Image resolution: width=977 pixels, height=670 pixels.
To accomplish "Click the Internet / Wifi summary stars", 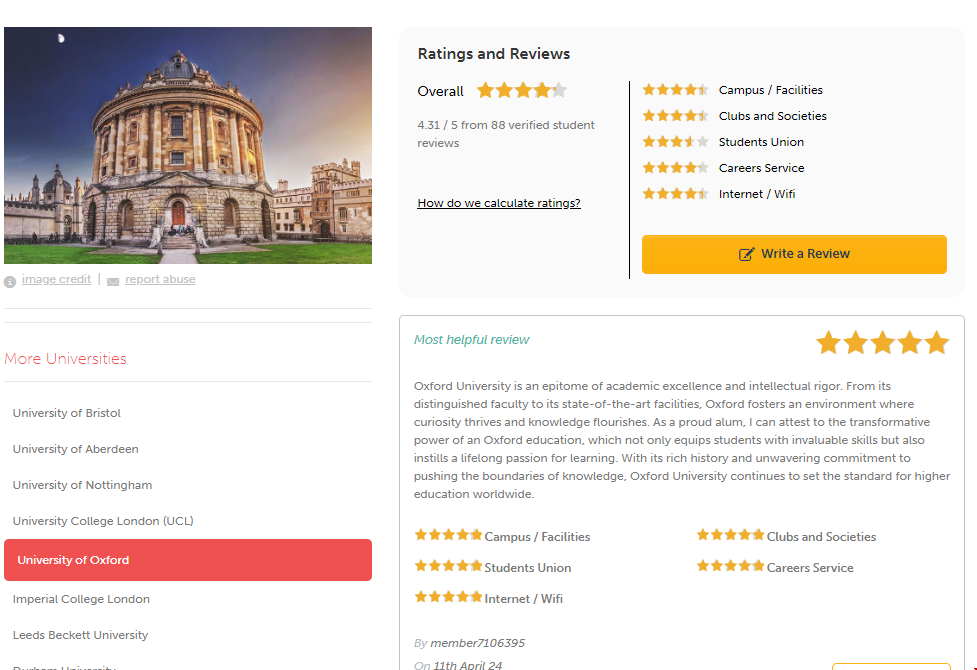I will point(675,194).
